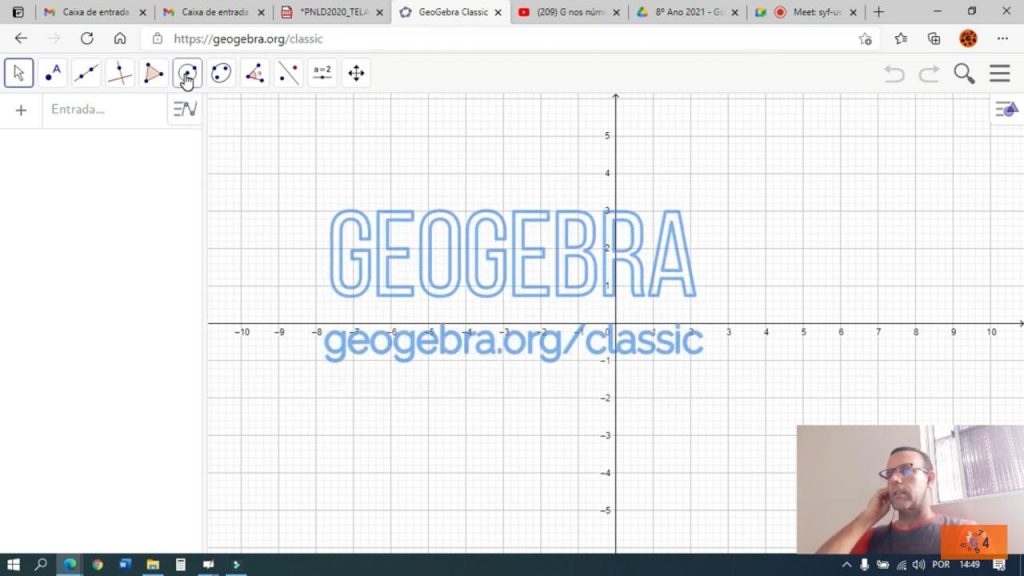
Task: Close the GeoGebra Classic tab
Action: [x=498, y=12]
